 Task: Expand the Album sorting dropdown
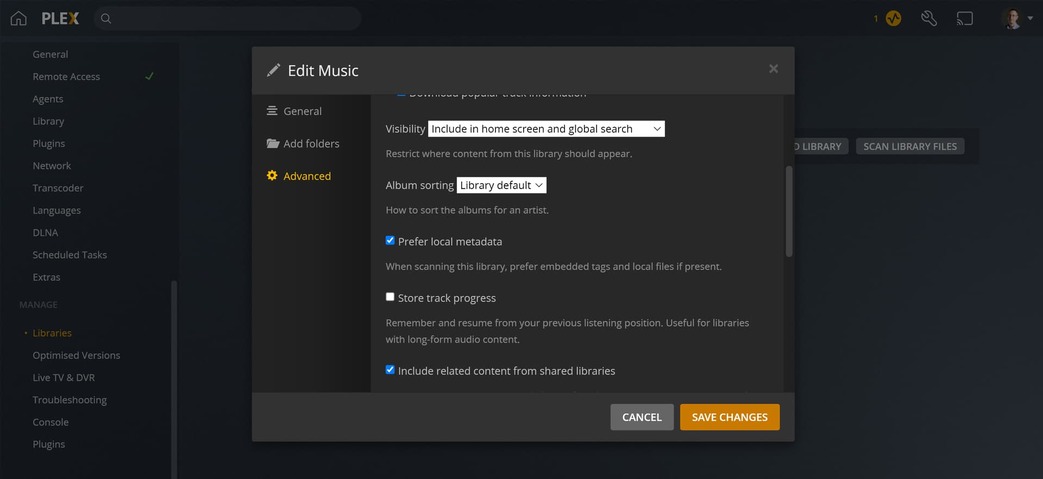click(x=501, y=185)
